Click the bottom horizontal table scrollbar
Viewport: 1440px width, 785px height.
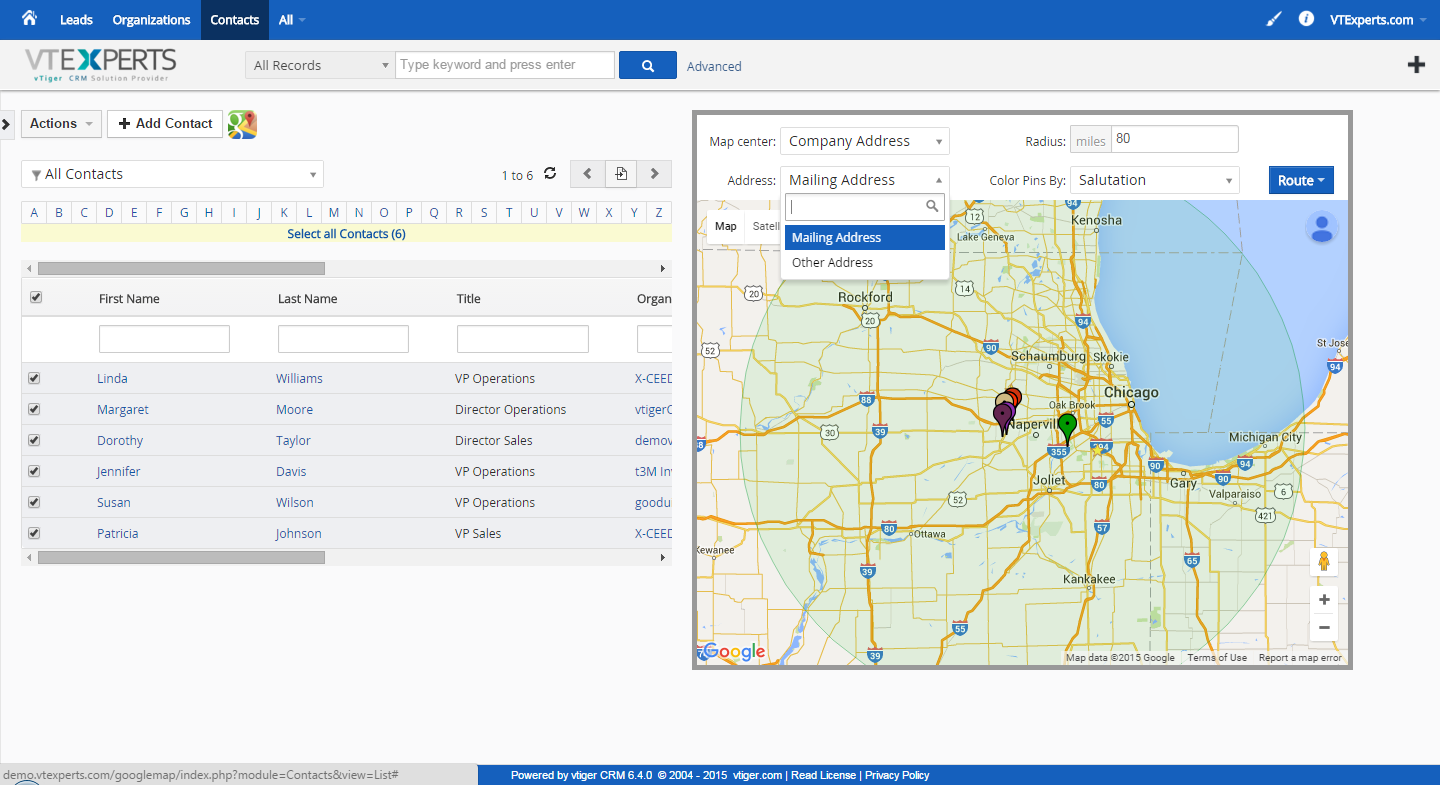[181, 557]
